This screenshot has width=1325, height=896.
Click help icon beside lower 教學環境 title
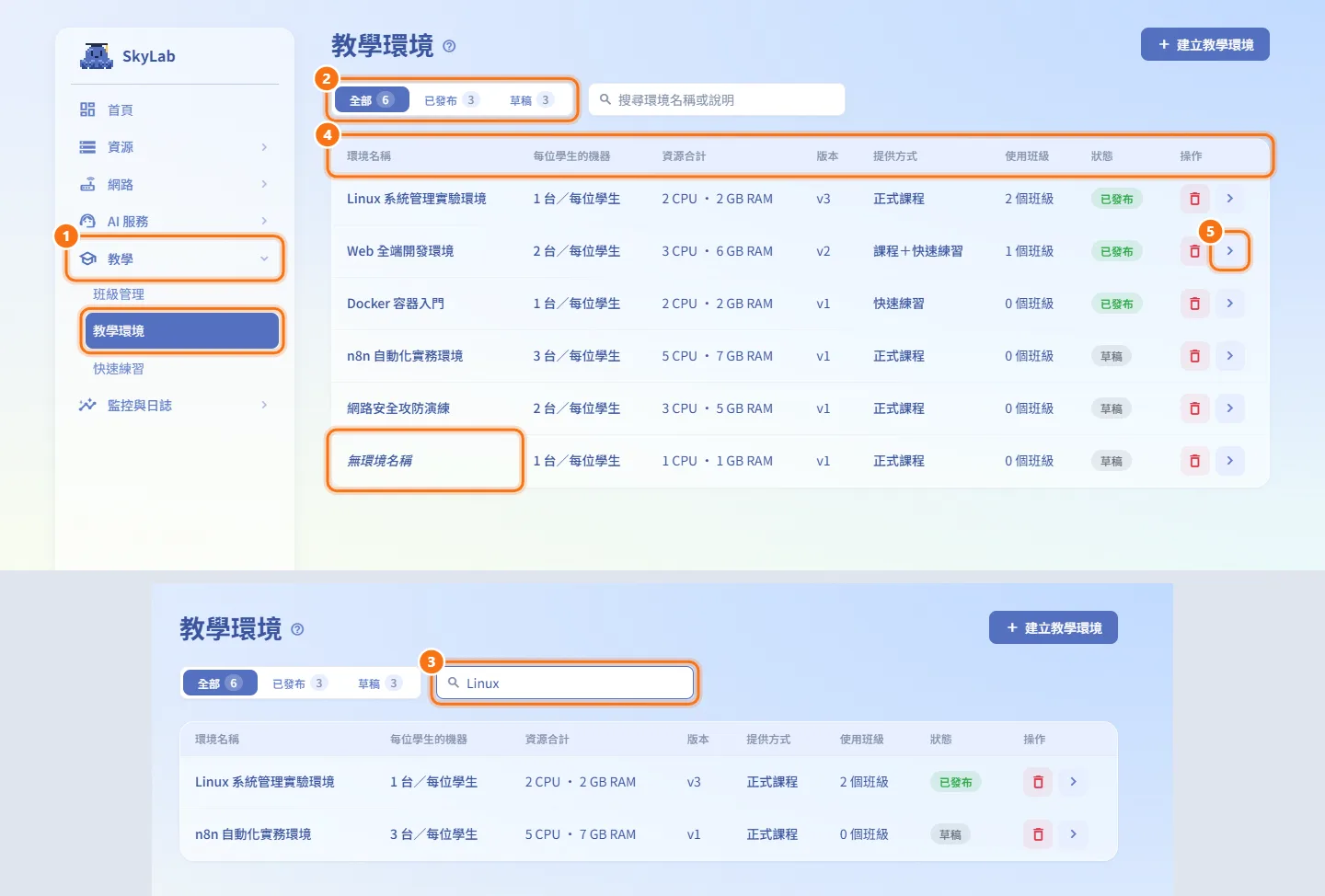click(x=297, y=629)
